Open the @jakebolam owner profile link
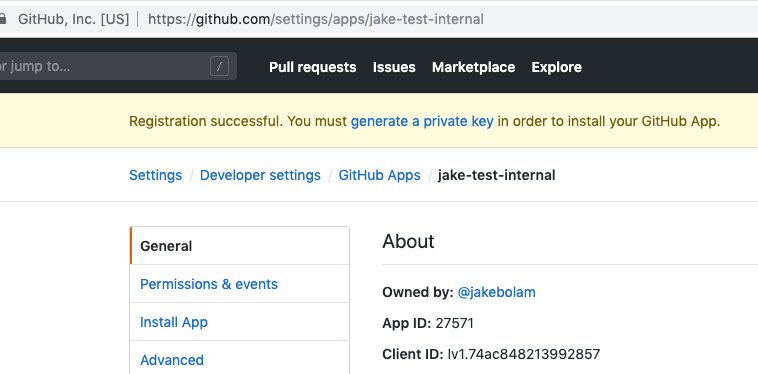This screenshot has width=758, height=374. click(496, 292)
